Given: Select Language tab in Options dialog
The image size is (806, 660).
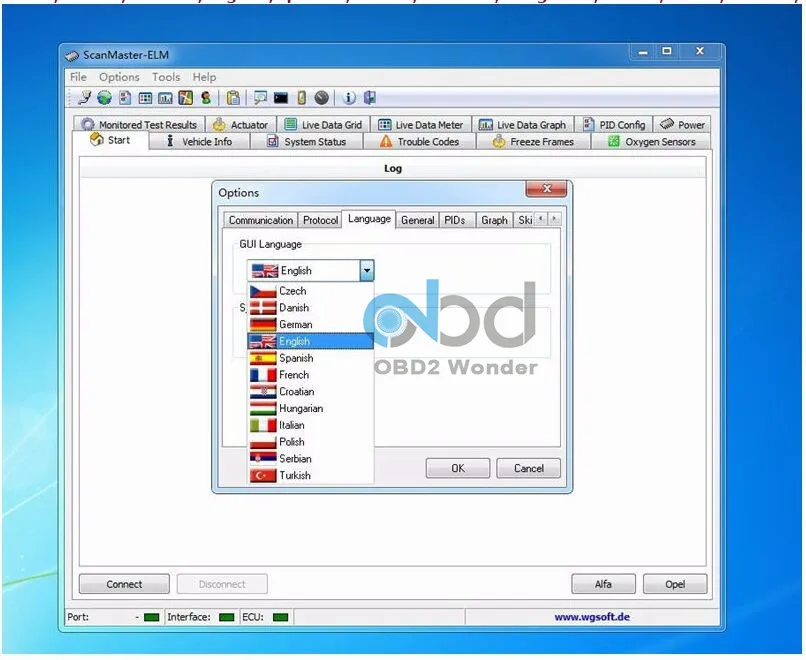Looking at the screenshot, I should pos(369,219).
